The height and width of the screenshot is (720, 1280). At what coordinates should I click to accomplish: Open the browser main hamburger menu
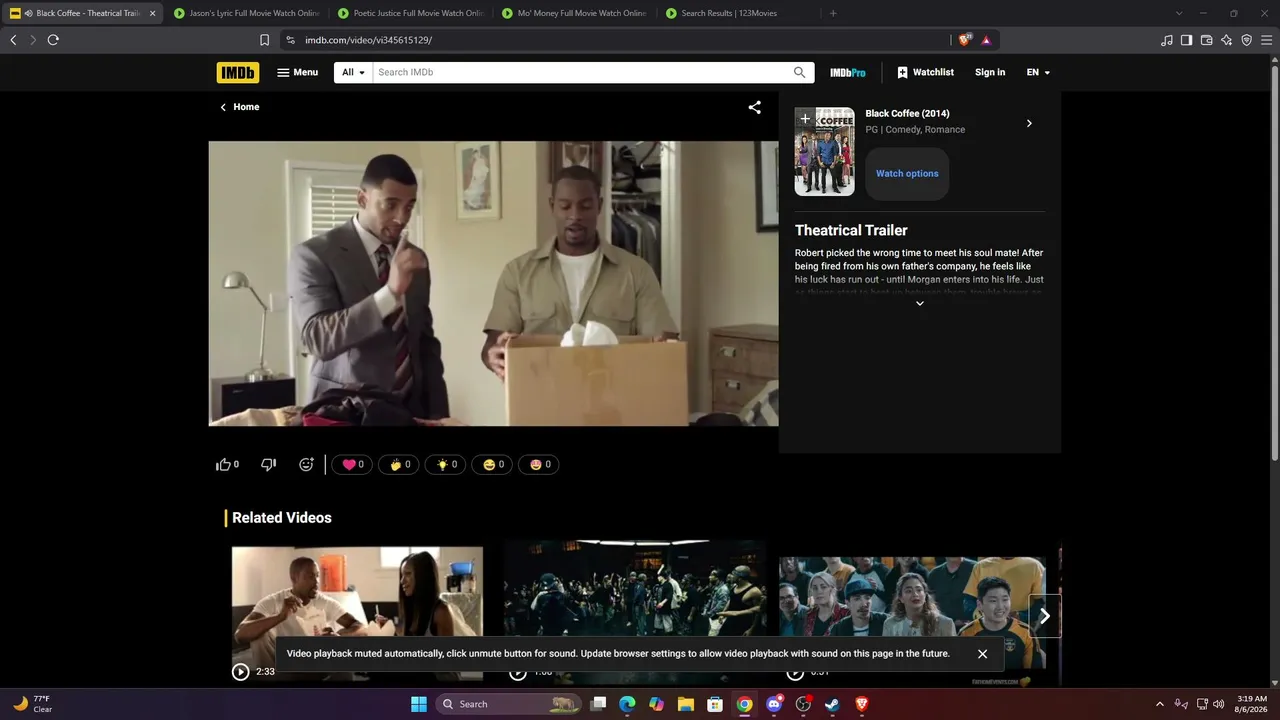tap(1267, 40)
